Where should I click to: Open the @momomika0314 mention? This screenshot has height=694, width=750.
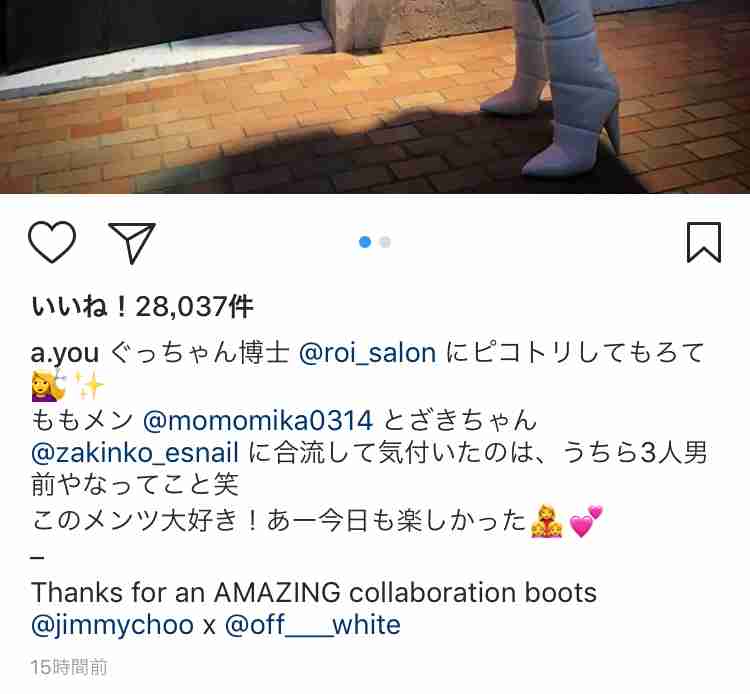(x=257, y=421)
